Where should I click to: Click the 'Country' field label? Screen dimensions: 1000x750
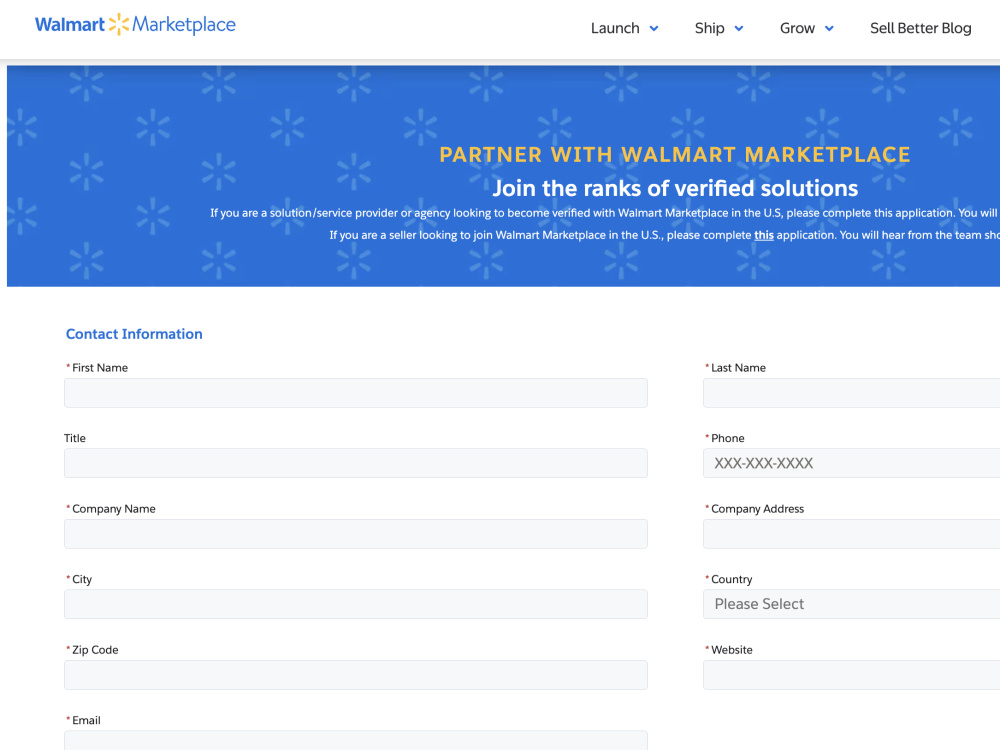click(x=732, y=579)
